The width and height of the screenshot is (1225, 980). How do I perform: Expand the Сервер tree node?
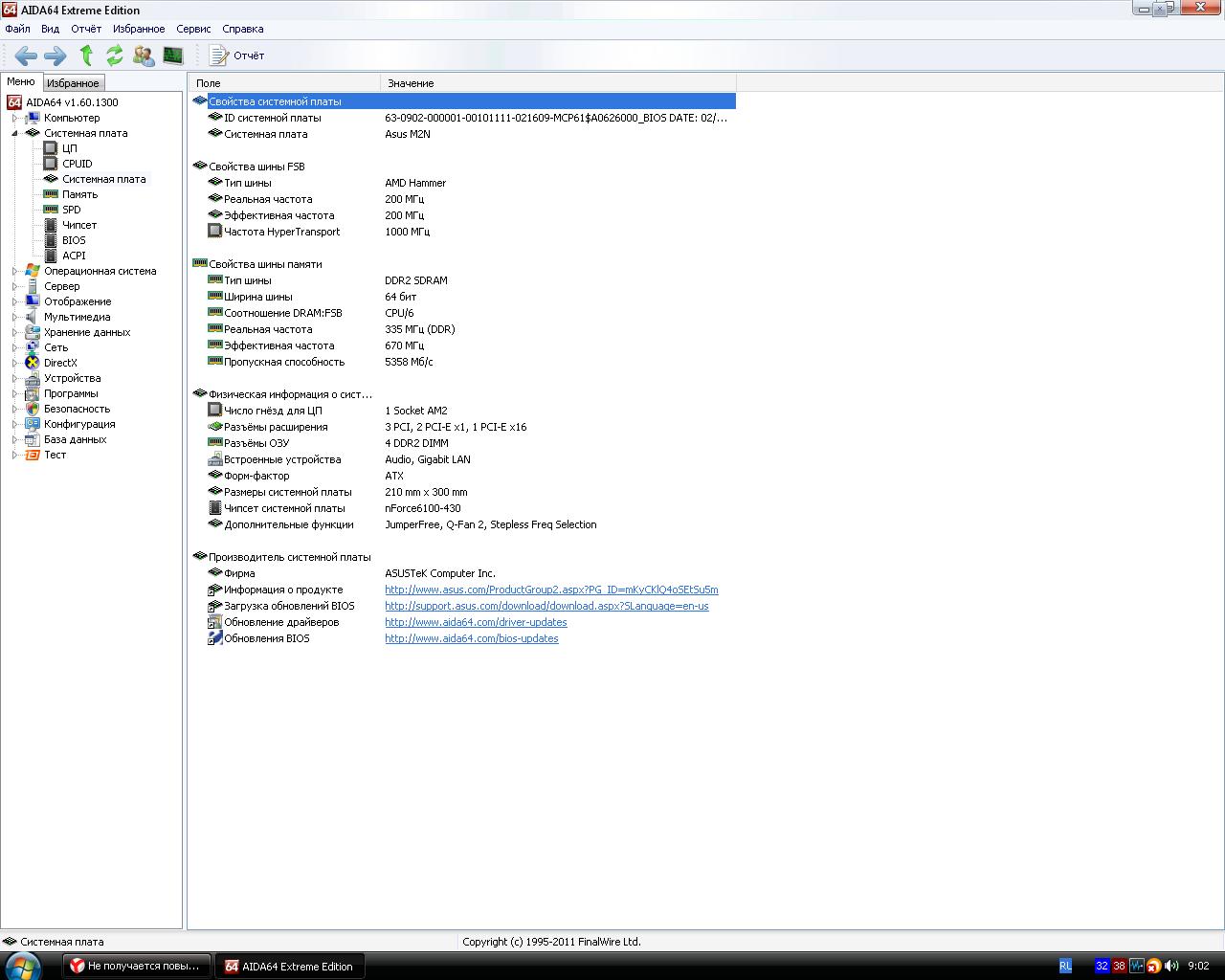[x=14, y=286]
